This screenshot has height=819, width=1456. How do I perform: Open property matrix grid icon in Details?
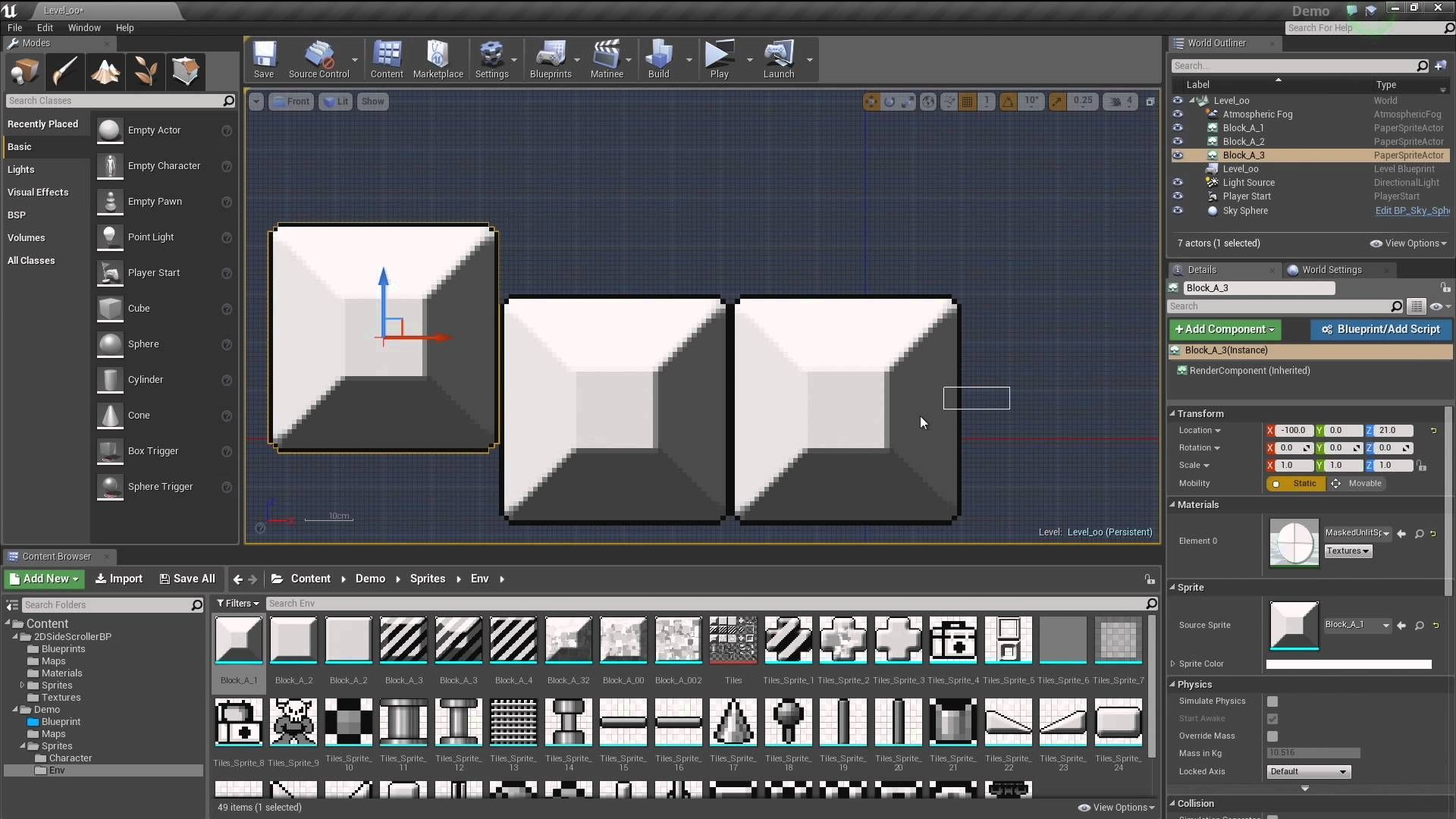(1416, 306)
